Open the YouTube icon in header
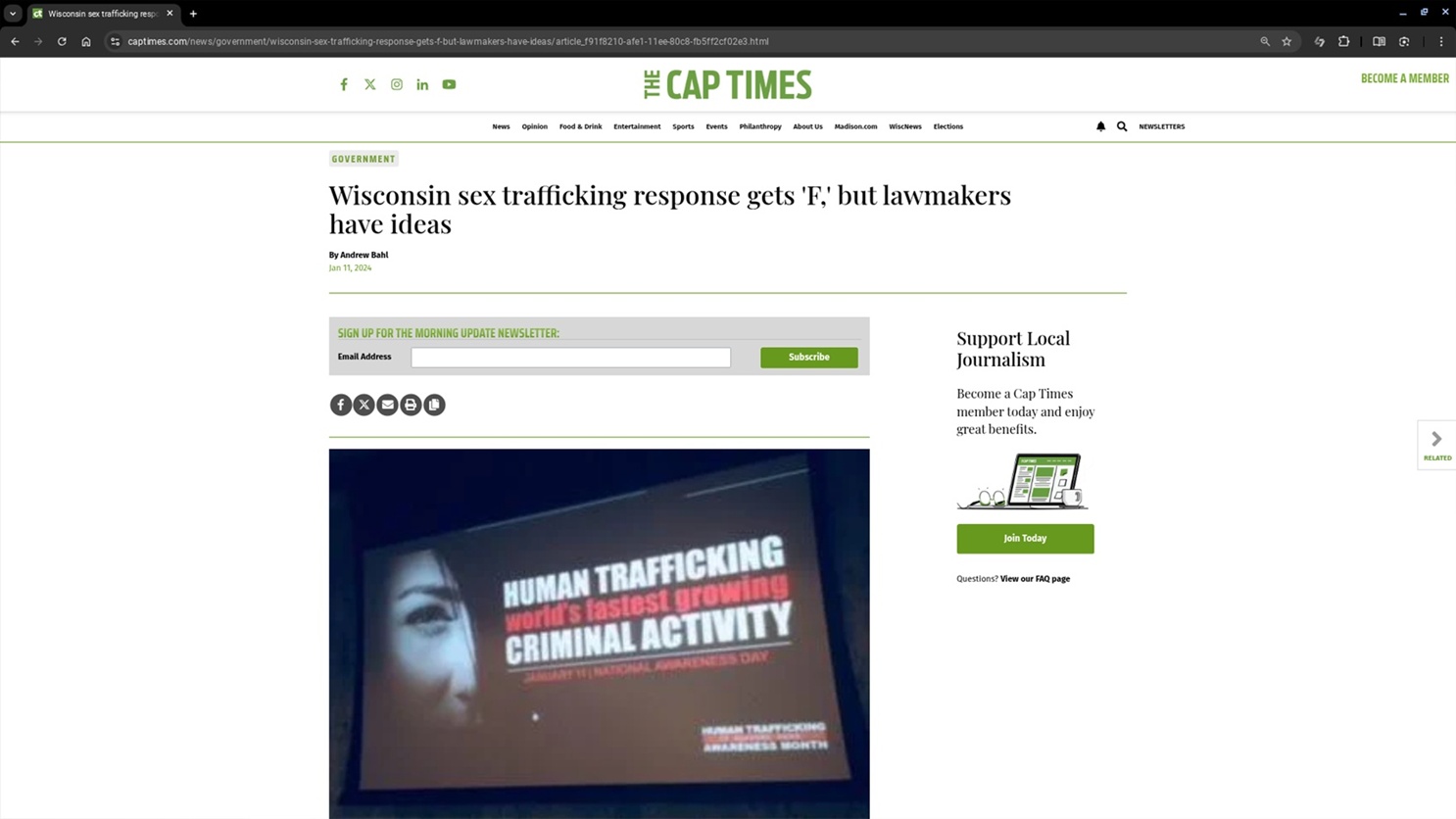Image resolution: width=1456 pixels, height=819 pixels. pos(449,84)
